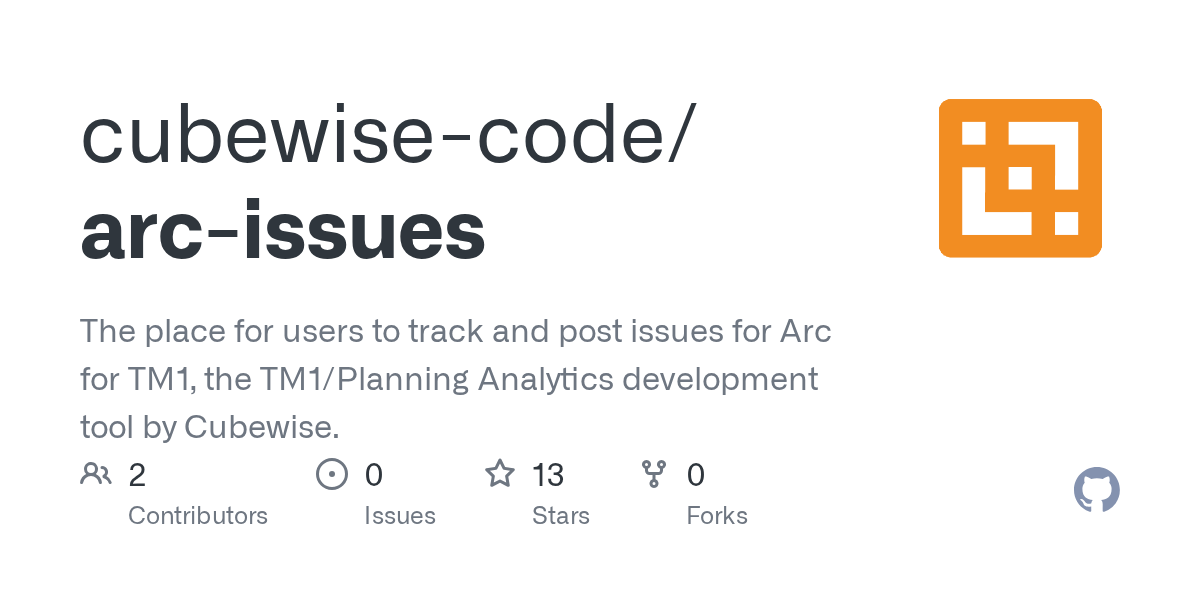Click the stars count number 13

tap(548, 474)
